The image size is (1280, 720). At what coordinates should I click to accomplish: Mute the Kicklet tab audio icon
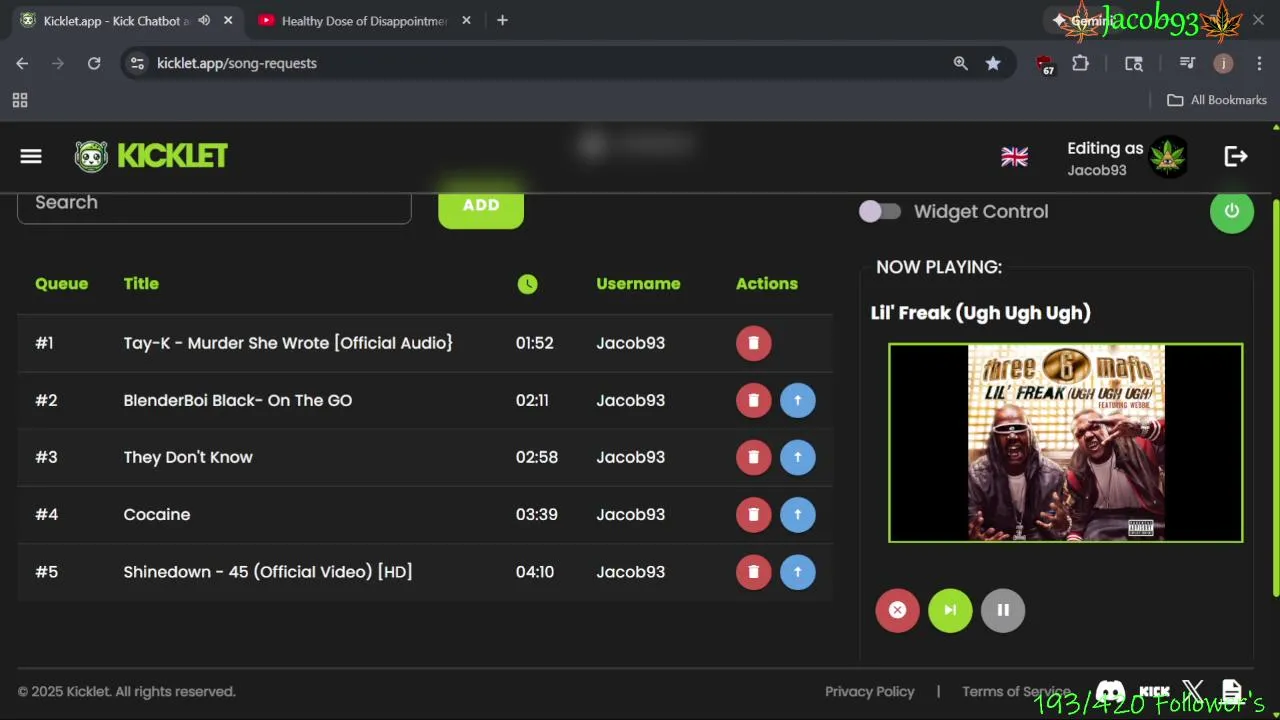click(204, 20)
